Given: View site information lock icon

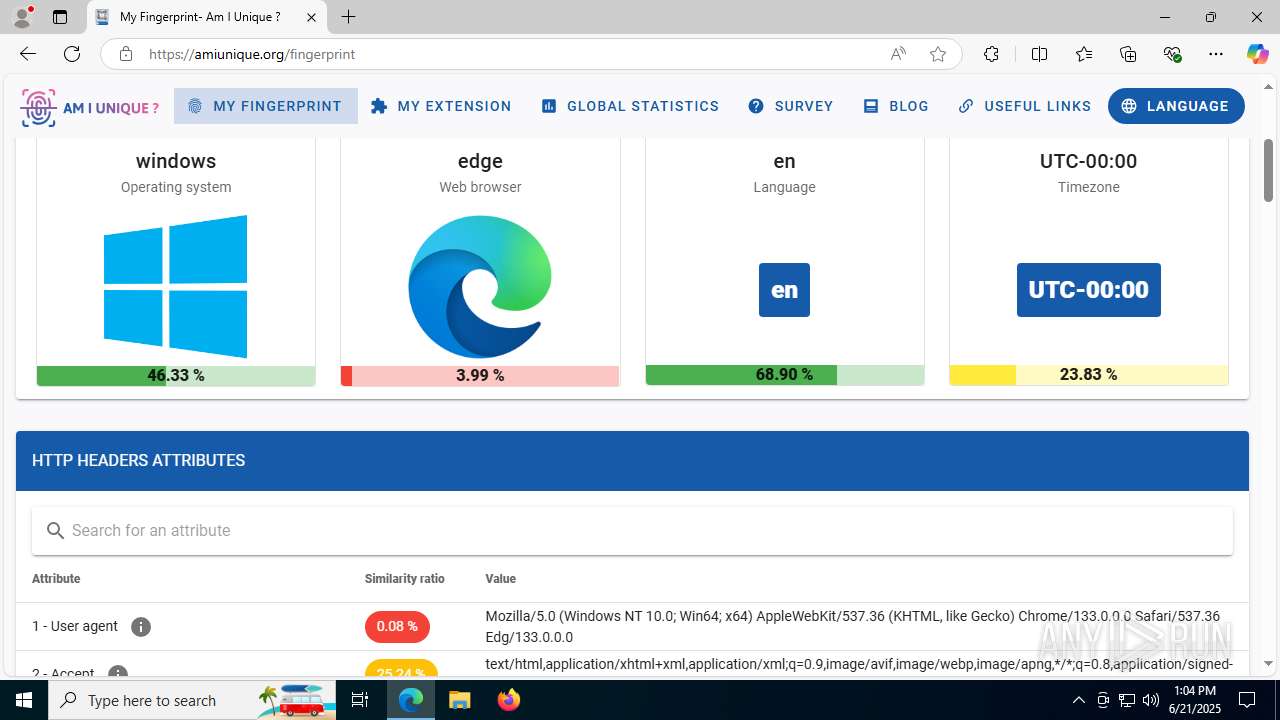Looking at the screenshot, I should 125,54.
